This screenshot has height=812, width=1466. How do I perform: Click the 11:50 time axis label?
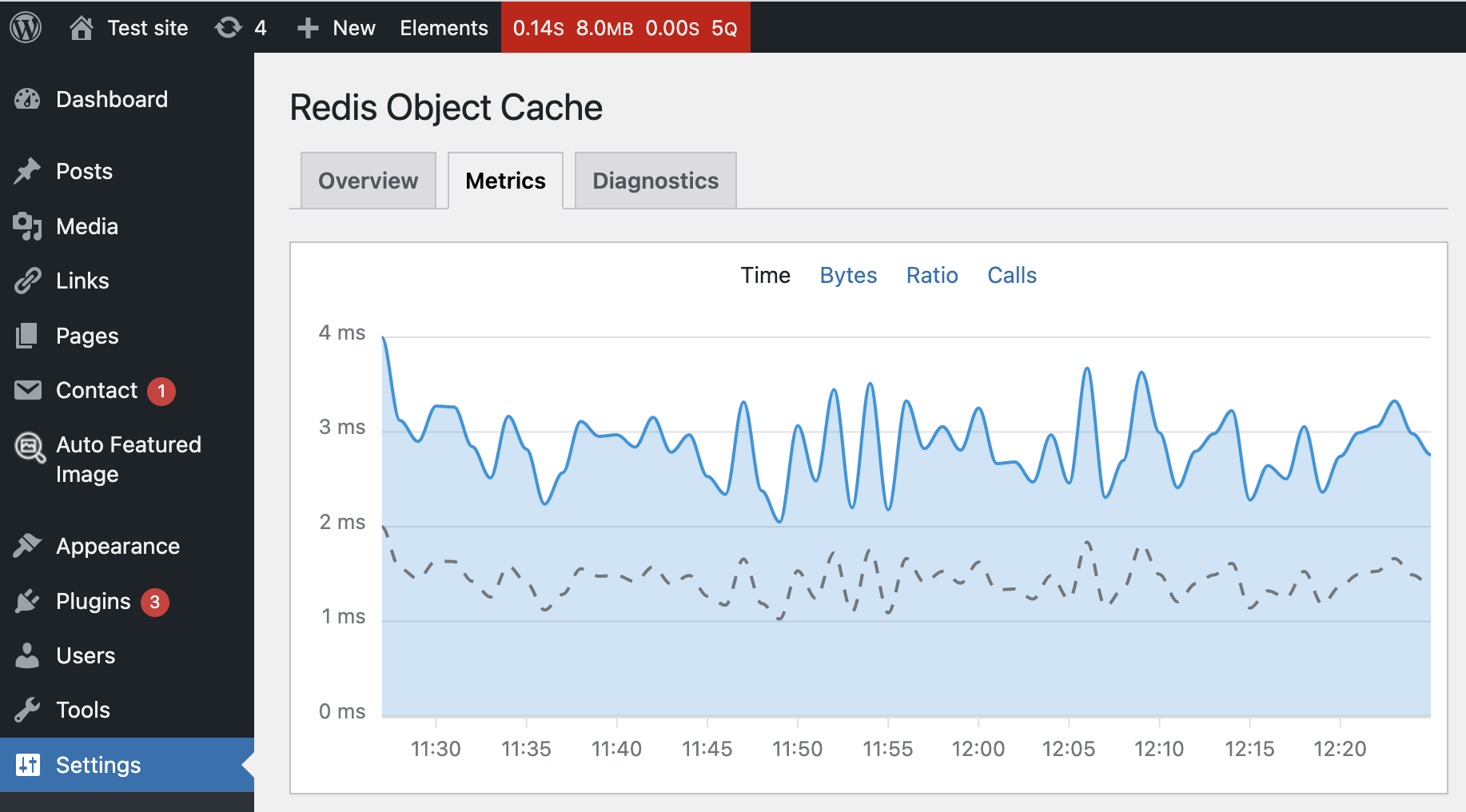click(797, 749)
